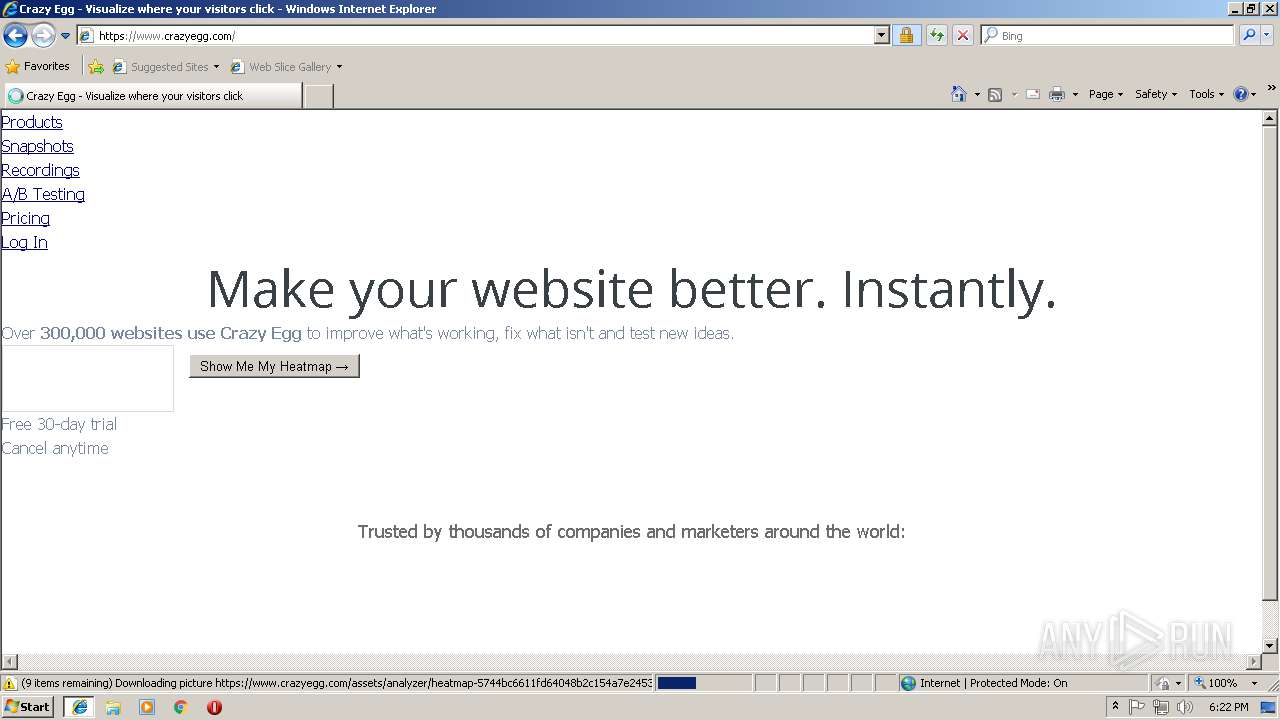
Task: Open the Products link
Action: pyautogui.click(x=32, y=122)
